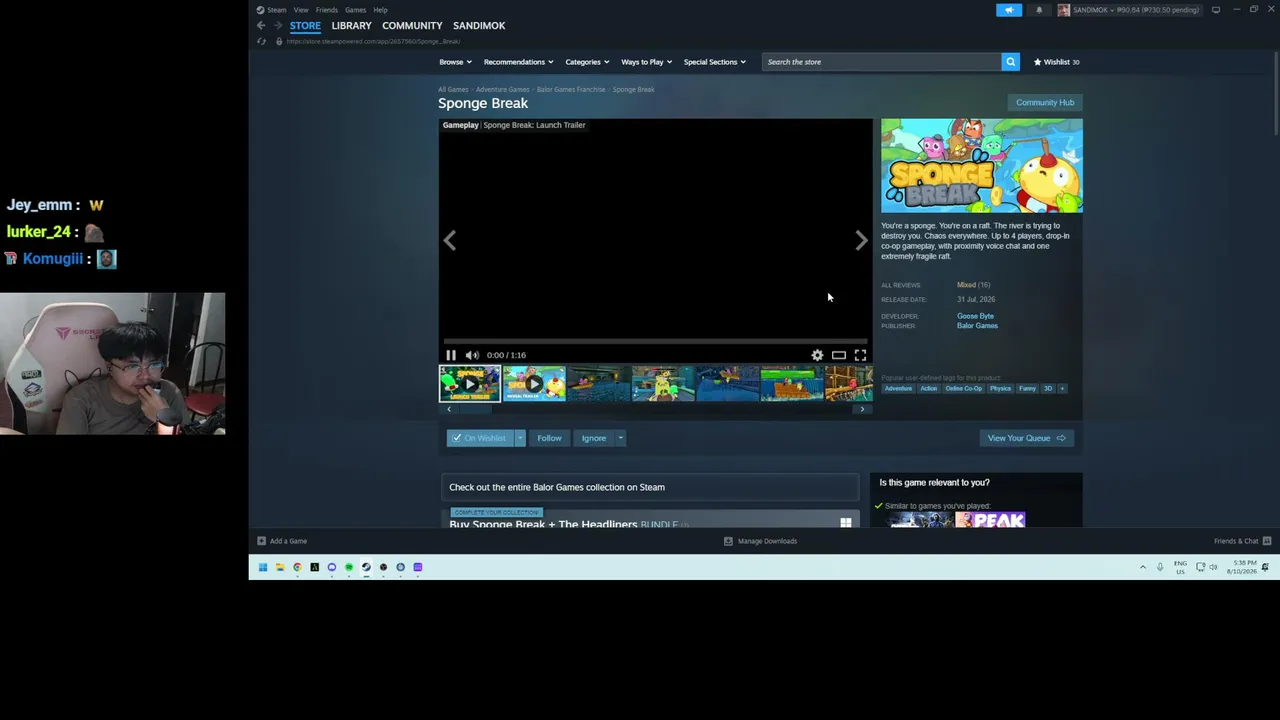
Task: Click the Online Co-Op tag
Action: [x=964, y=388]
